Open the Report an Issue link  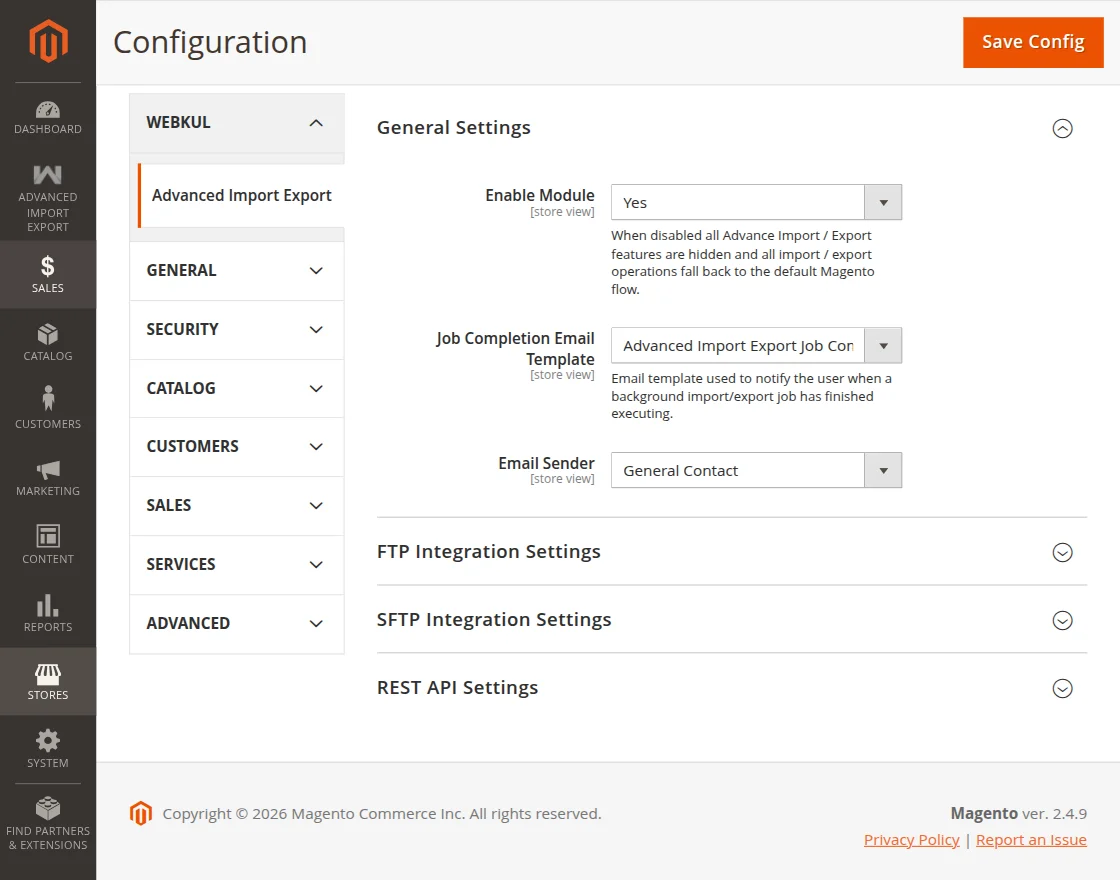[x=1031, y=840]
